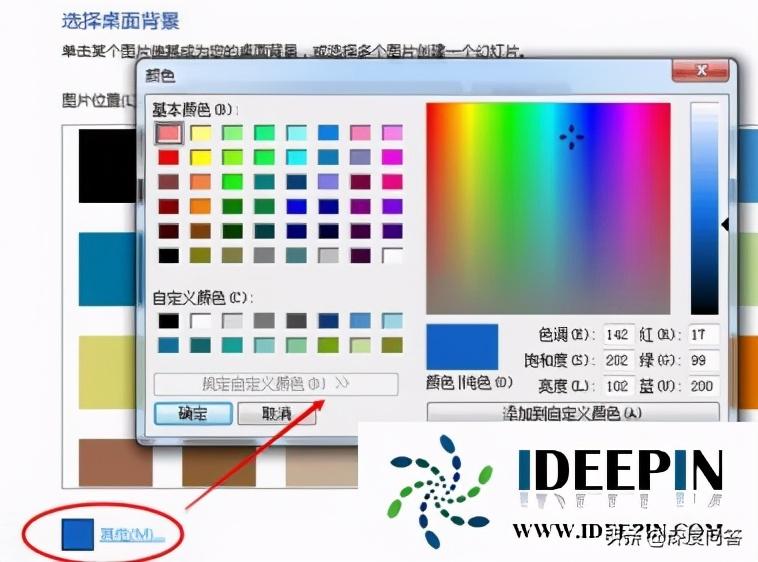The image size is (758, 562).
Task: Click the 确定 (OK) button
Action: tap(194, 414)
